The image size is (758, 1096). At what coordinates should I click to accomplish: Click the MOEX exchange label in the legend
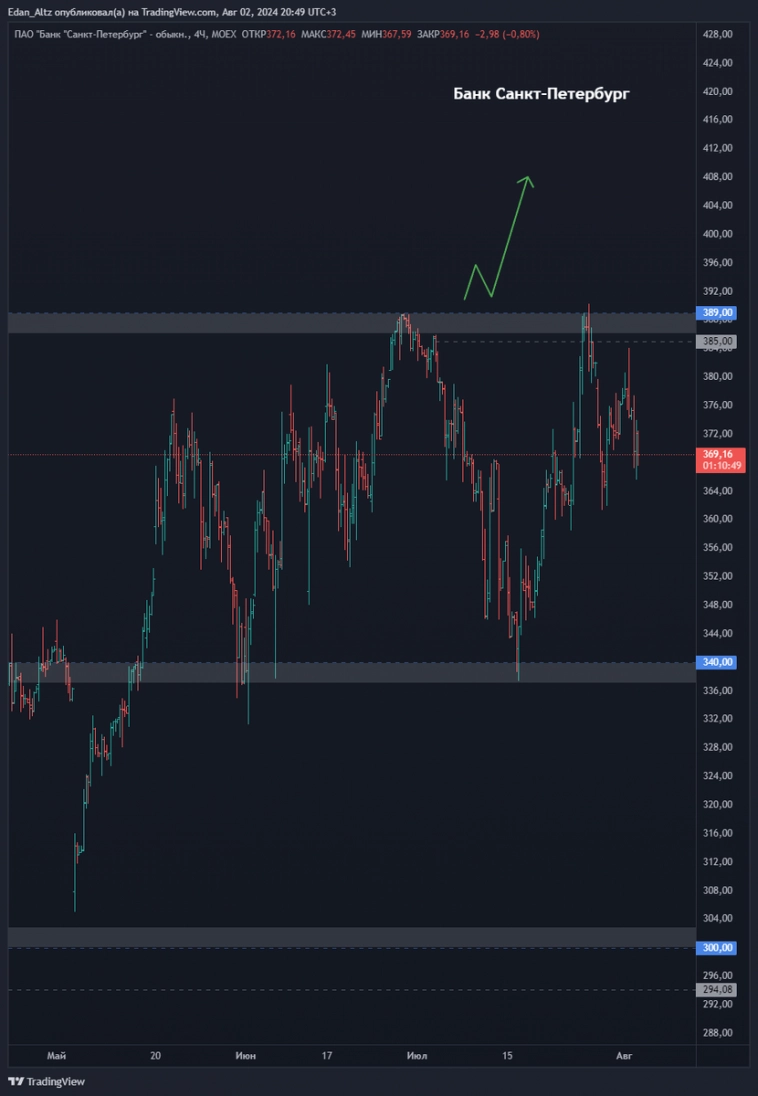(224, 34)
